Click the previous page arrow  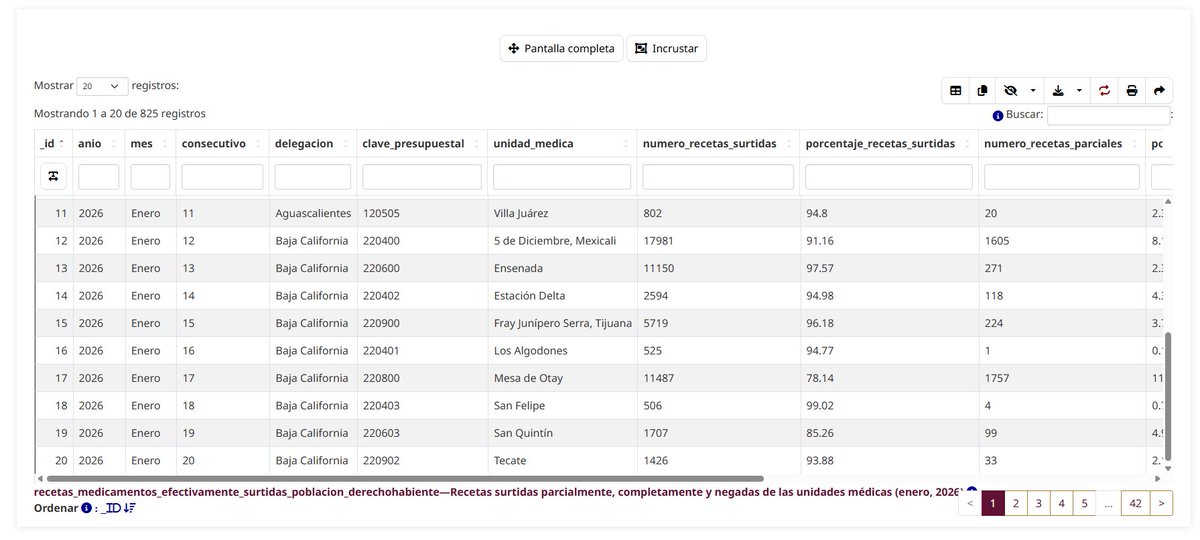pos(969,503)
